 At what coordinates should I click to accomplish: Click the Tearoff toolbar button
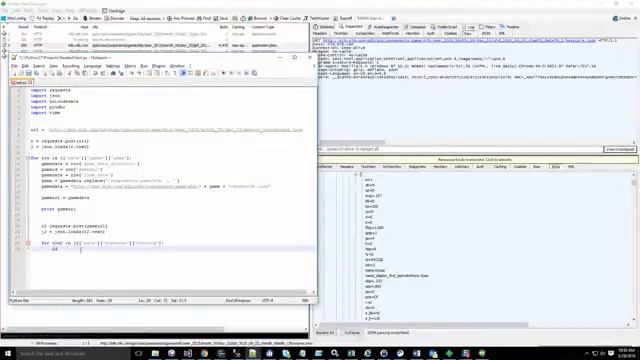(342, 18)
